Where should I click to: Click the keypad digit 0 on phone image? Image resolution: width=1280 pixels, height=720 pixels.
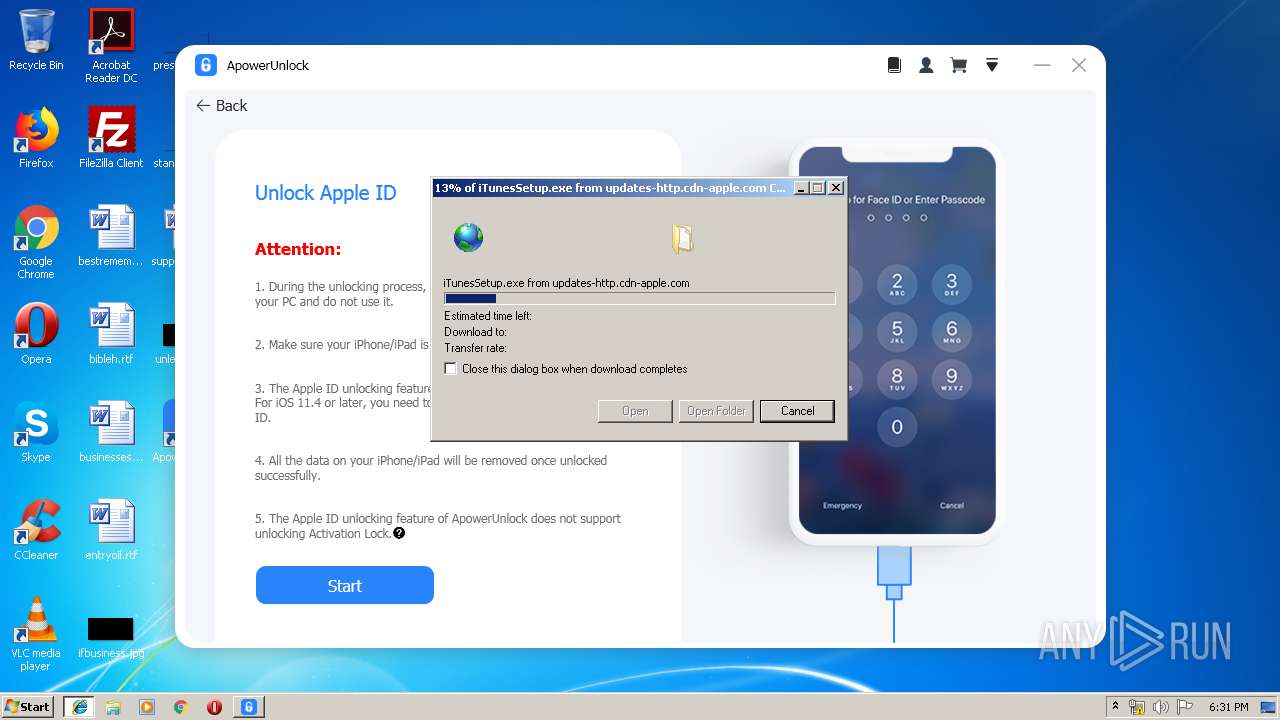pyautogui.click(x=897, y=428)
